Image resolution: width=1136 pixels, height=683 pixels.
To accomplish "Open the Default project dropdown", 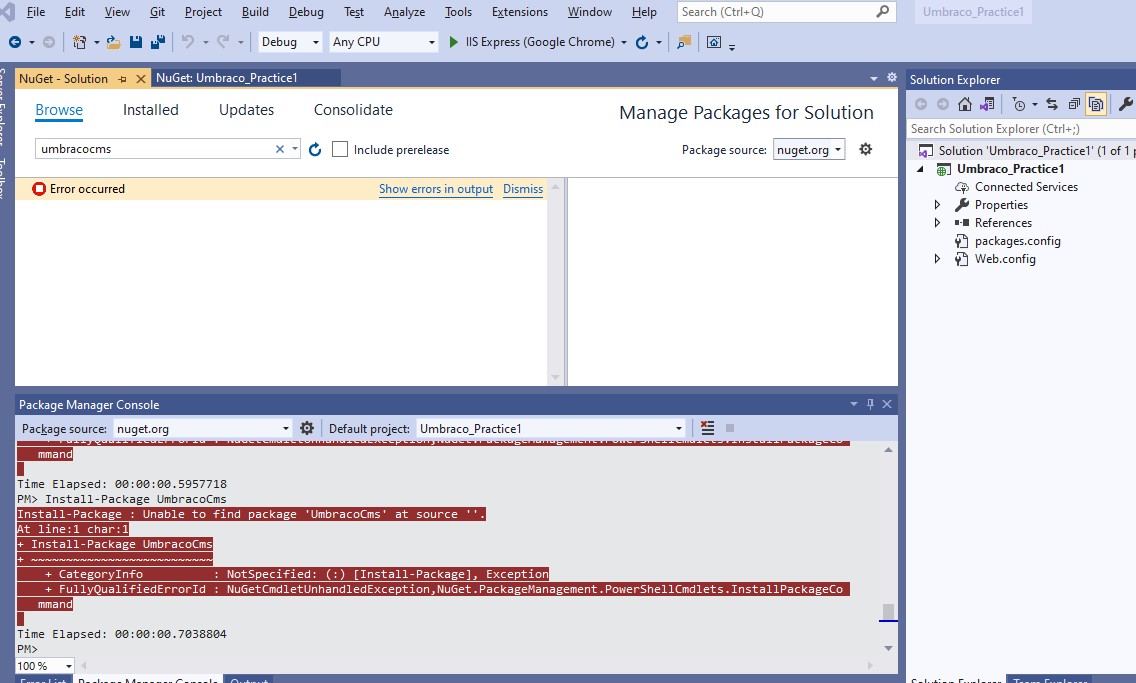I will 551,428.
